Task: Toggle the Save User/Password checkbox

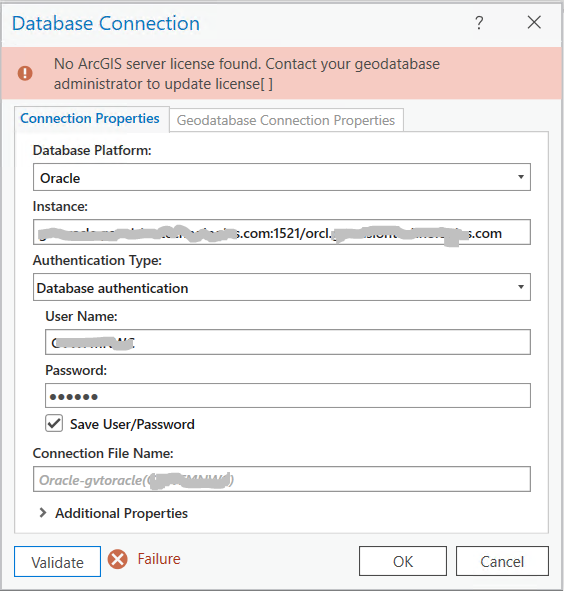Action: click(54, 424)
